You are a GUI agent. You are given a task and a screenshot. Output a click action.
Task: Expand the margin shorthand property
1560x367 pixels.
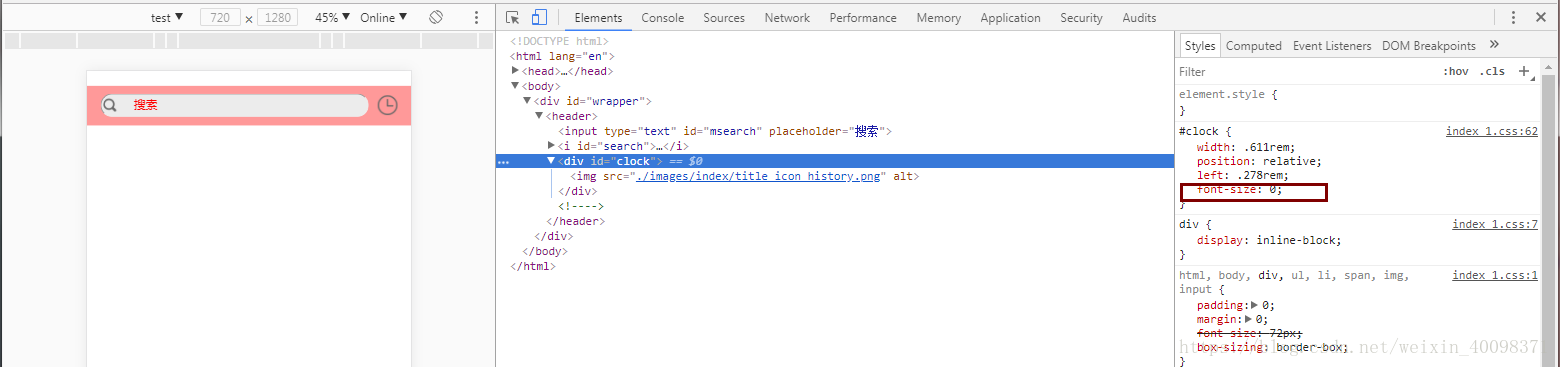click(x=1248, y=320)
